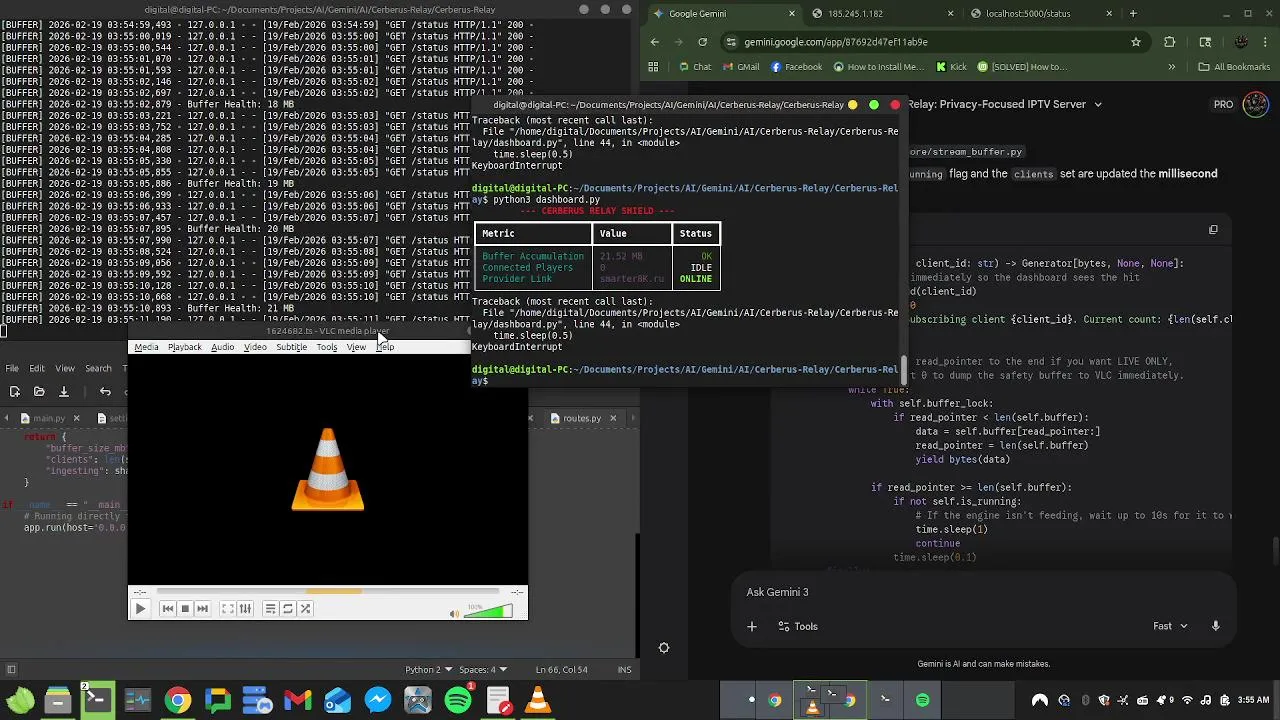Open text editor Search menu
The width and height of the screenshot is (1280, 720).
click(98, 368)
